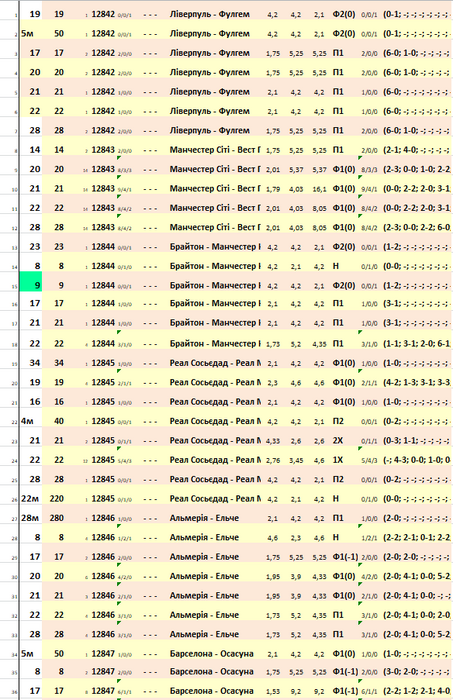
Task: Select row header 15
Action: (14, 287)
